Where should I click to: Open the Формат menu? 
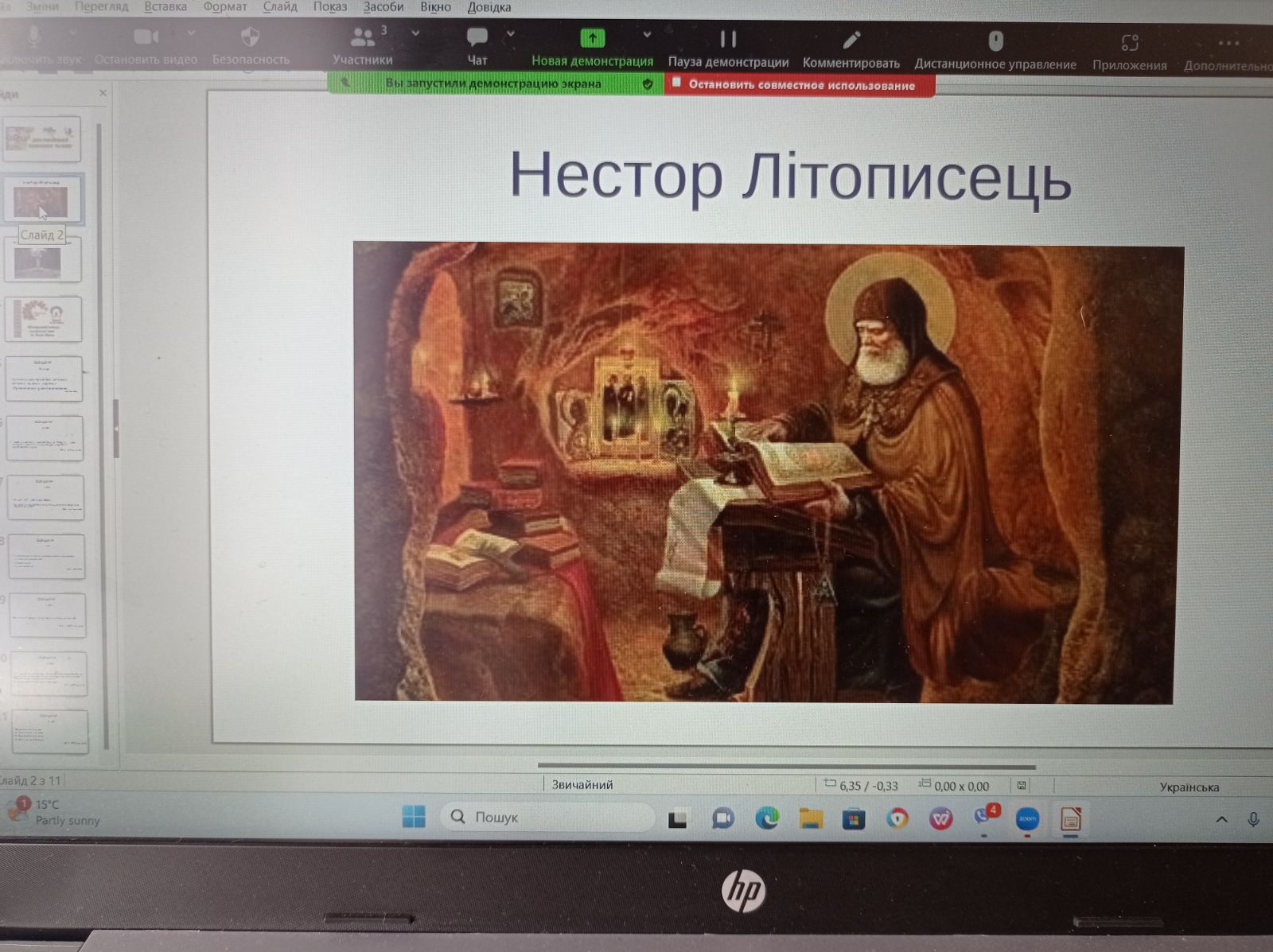(x=225, y=6)
